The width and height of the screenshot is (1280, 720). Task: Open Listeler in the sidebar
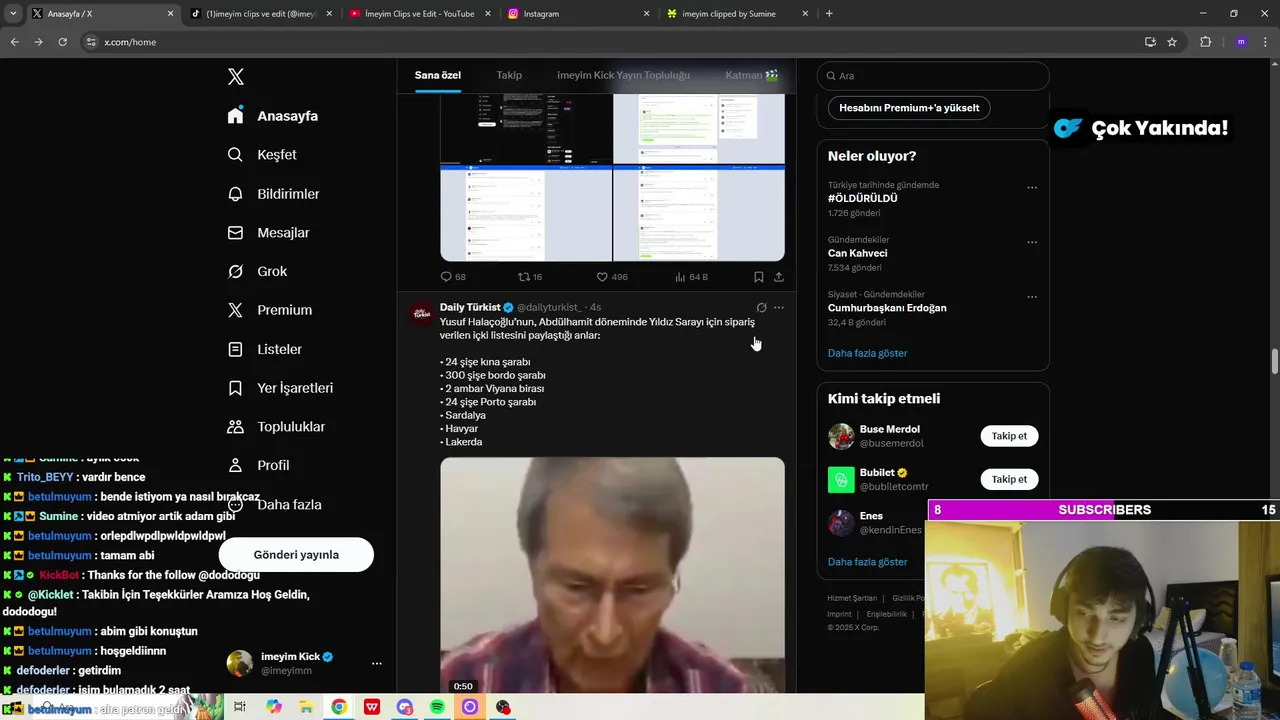pyautogui.click(x=264, y=349)
